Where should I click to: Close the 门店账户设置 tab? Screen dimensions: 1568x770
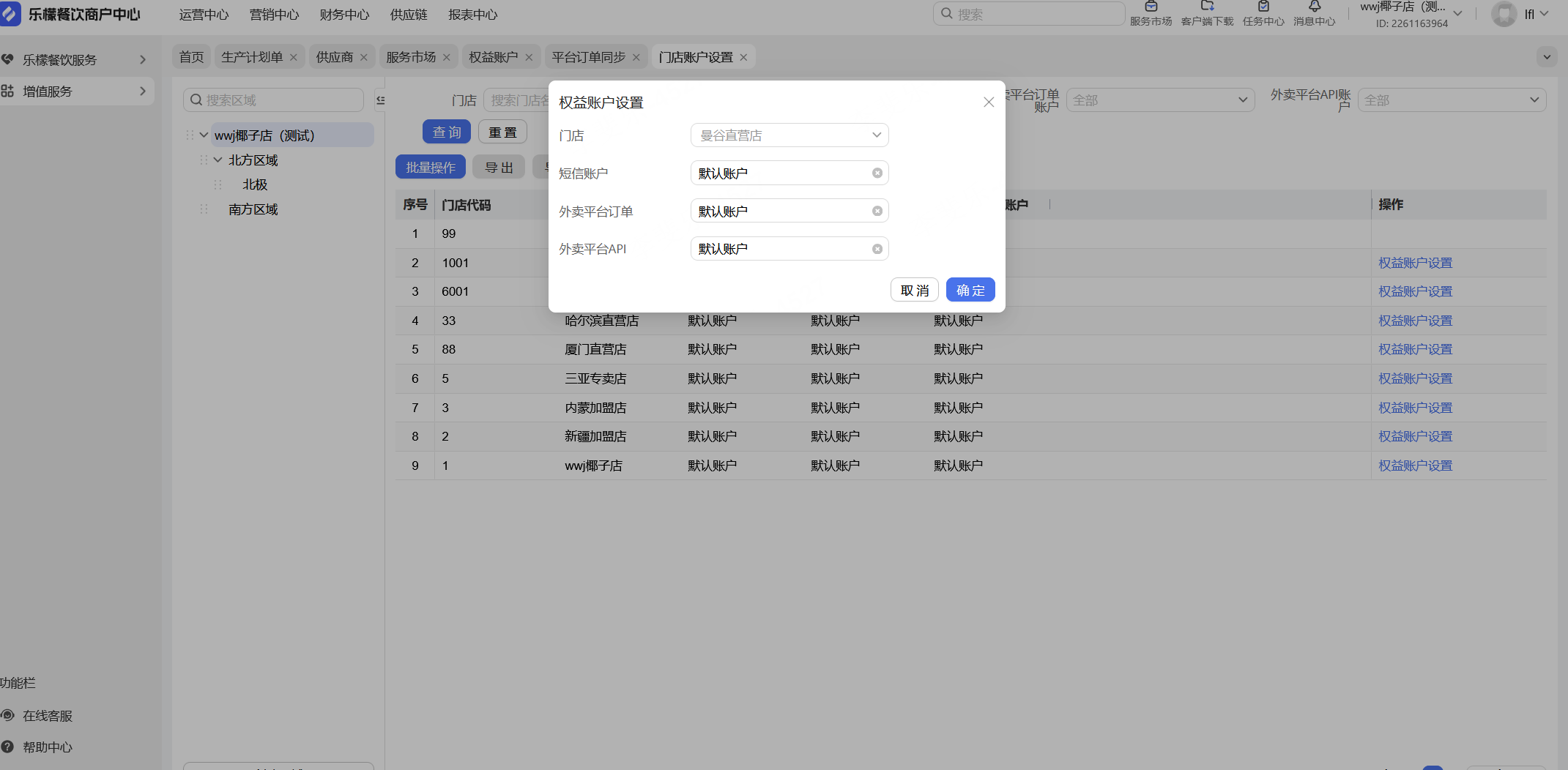743,57
